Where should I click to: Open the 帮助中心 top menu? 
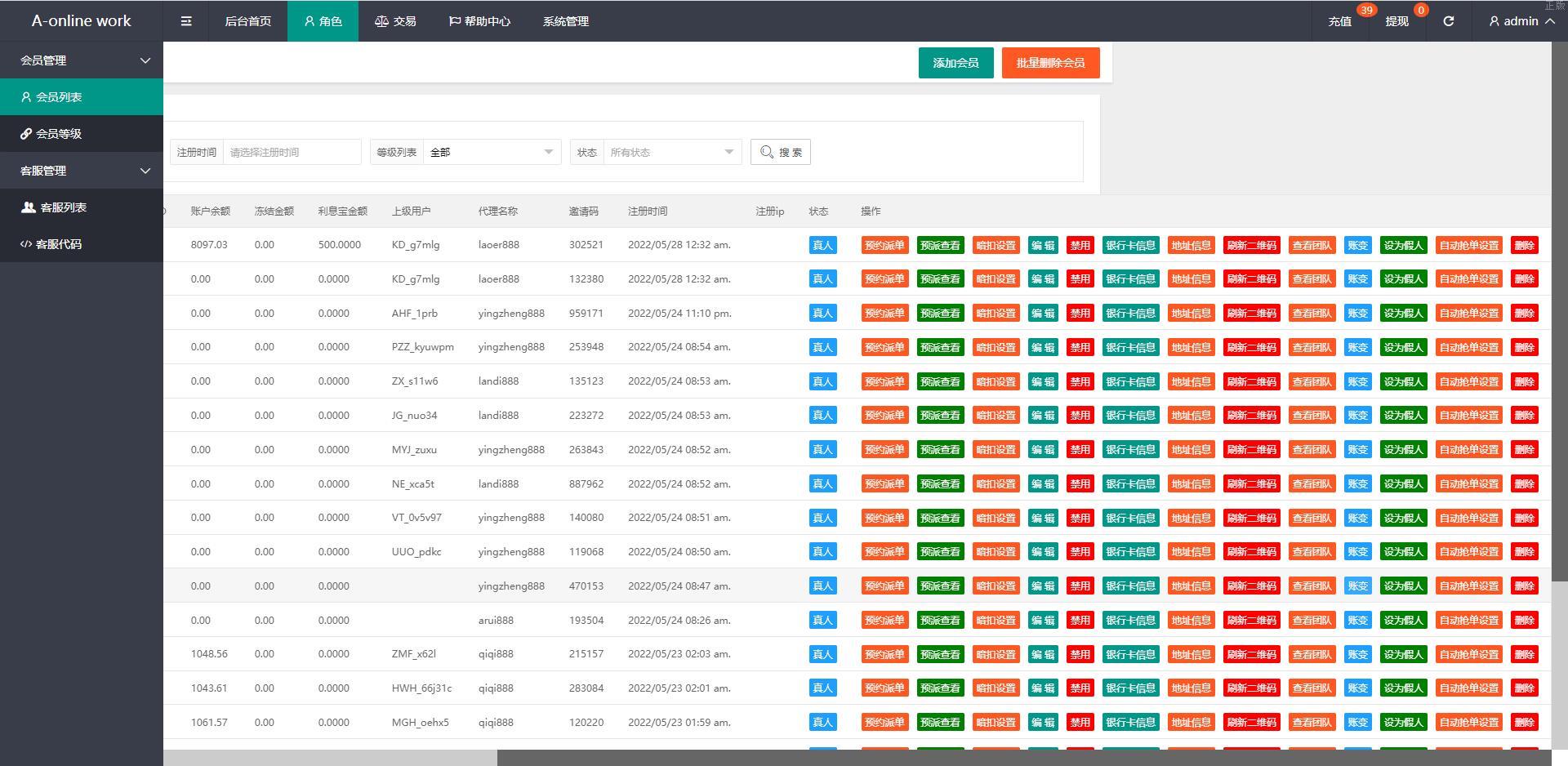pos(479,21)
